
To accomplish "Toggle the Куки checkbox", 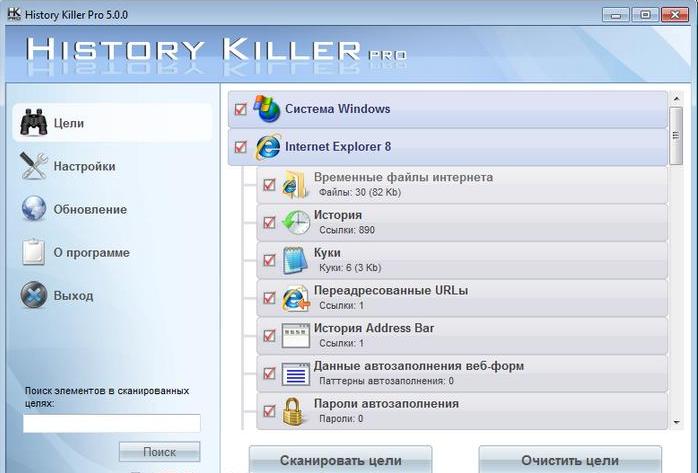I will 269,260.
